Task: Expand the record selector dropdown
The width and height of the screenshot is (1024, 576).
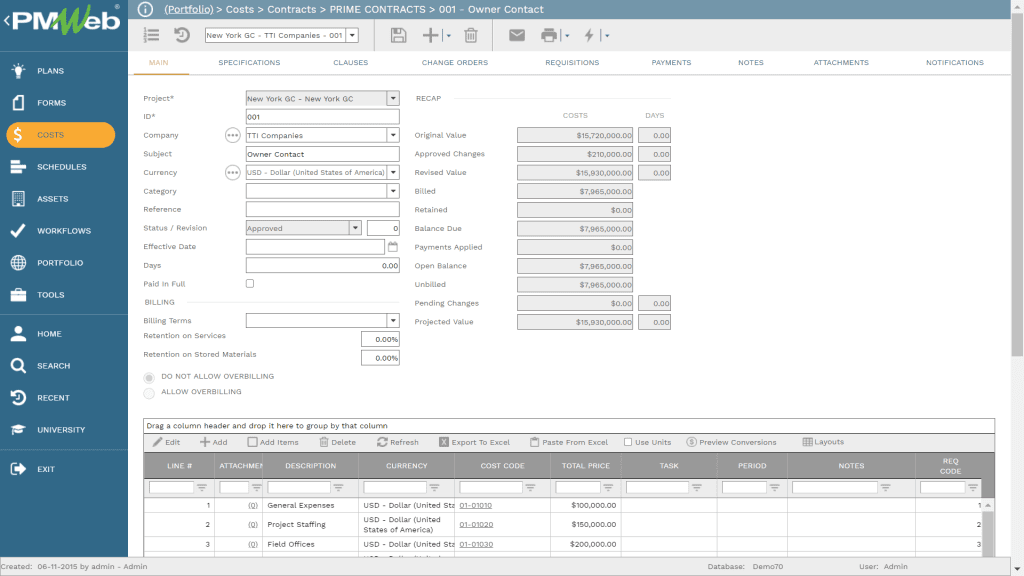Action: coord(352,35)
